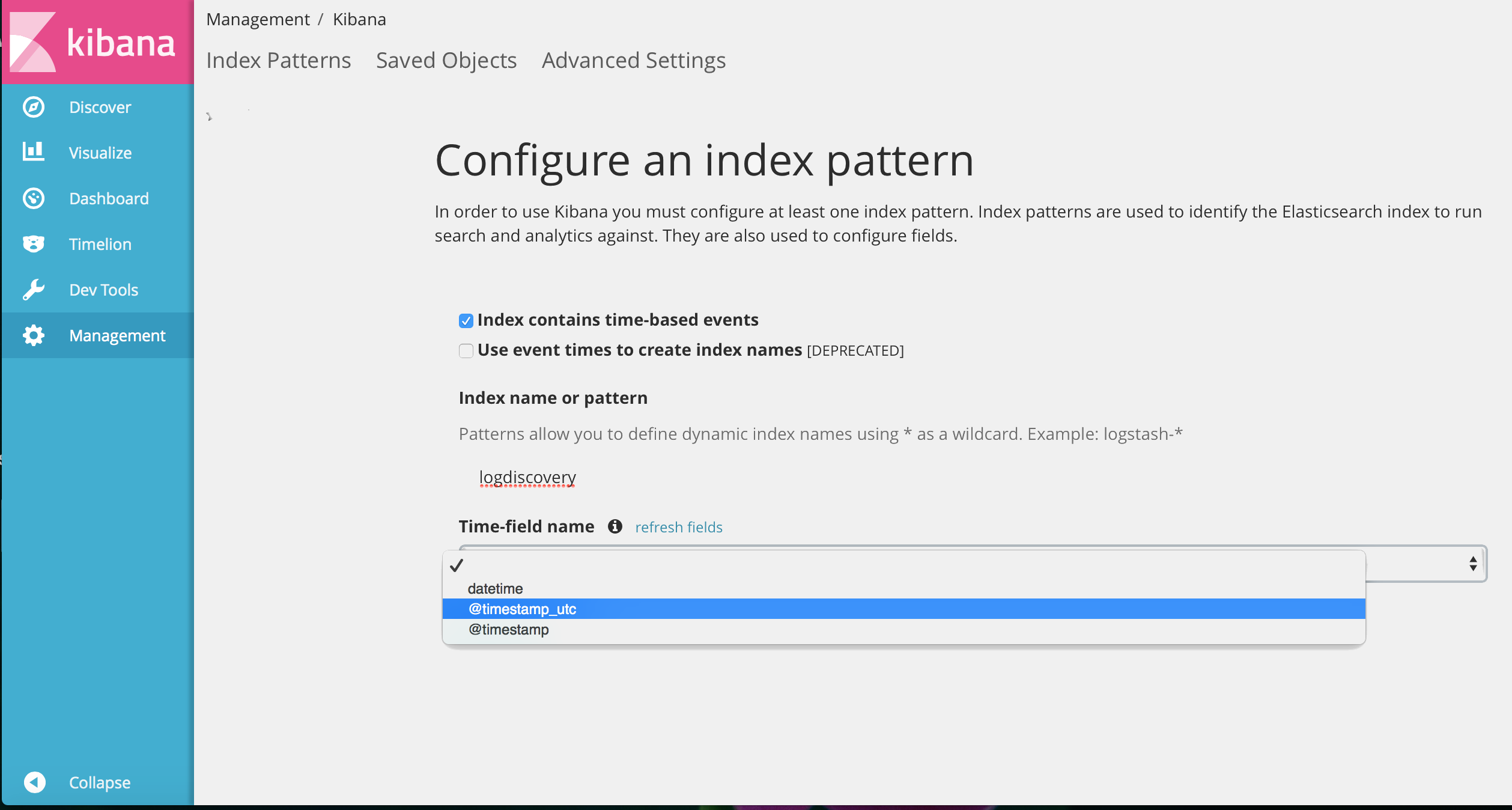1512x810 pixels.
Task: Open Discover via compass icon
Action: click(x=34, y=108)
